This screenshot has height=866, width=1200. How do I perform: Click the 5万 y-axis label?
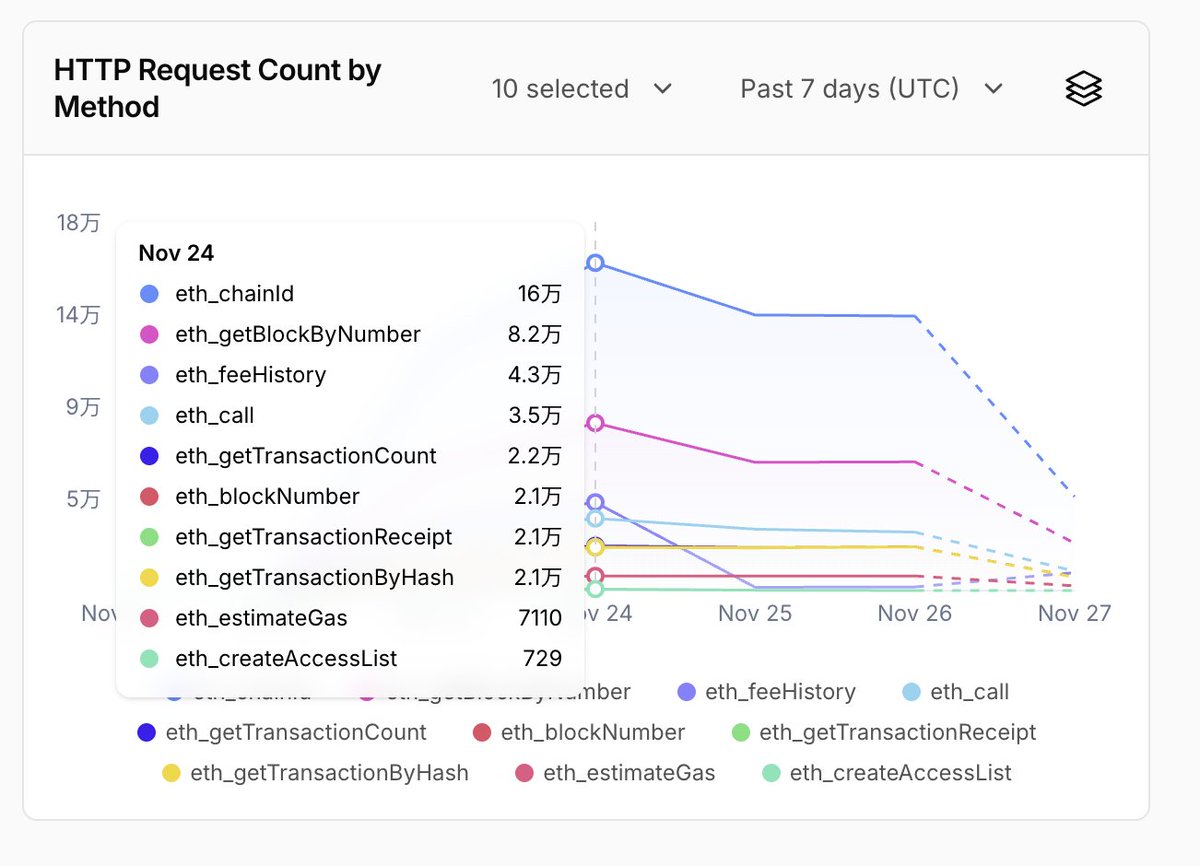84,498
